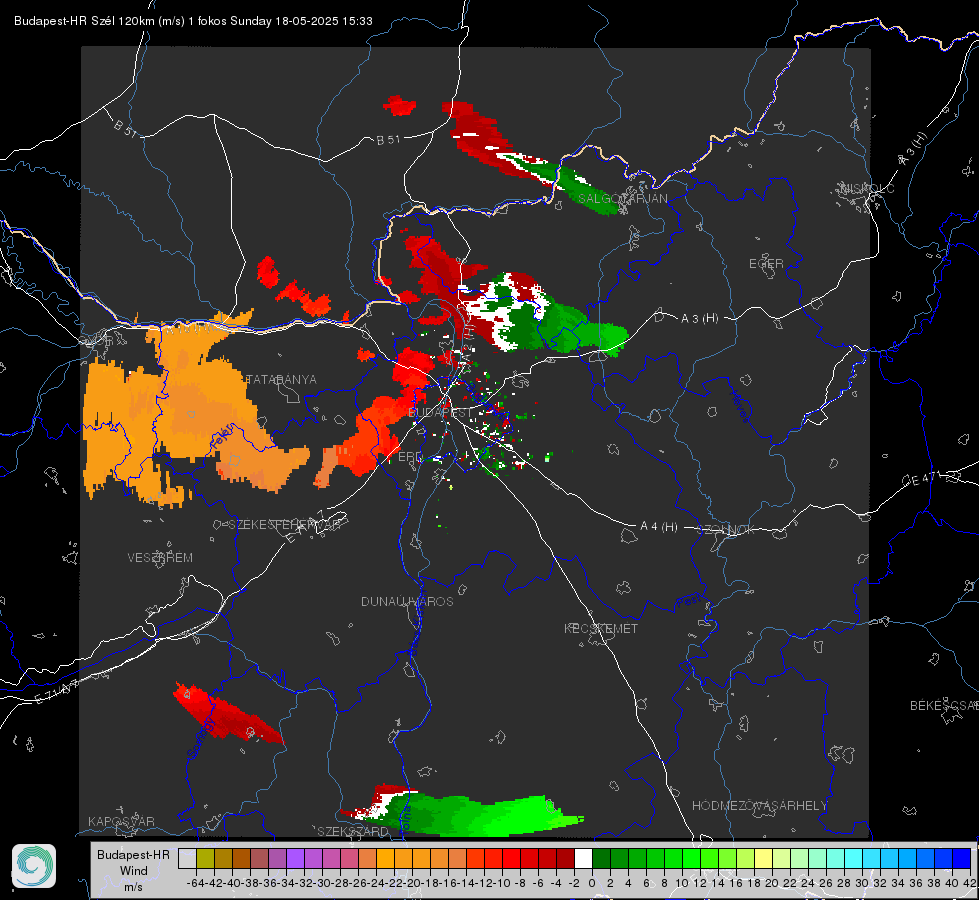Click the SZEKSZARD city label
This screenshot has width=979, height=900.
click(353, 831)
